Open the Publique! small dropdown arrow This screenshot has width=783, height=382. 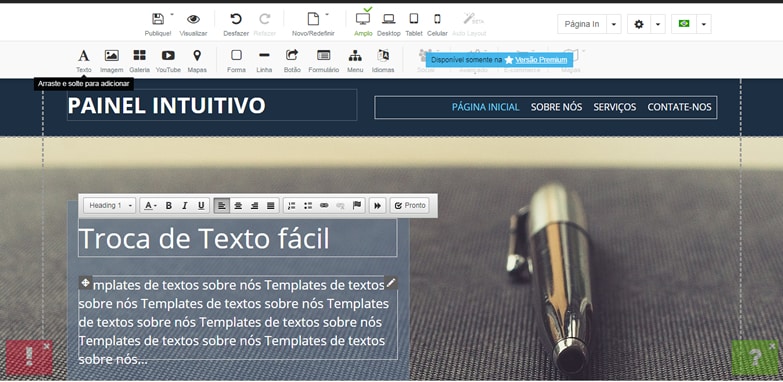click(172, 14)
